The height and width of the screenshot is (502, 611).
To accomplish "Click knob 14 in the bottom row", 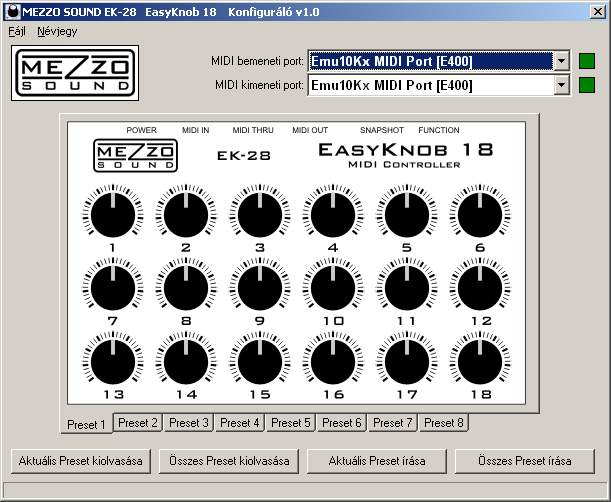I will 186,362.
